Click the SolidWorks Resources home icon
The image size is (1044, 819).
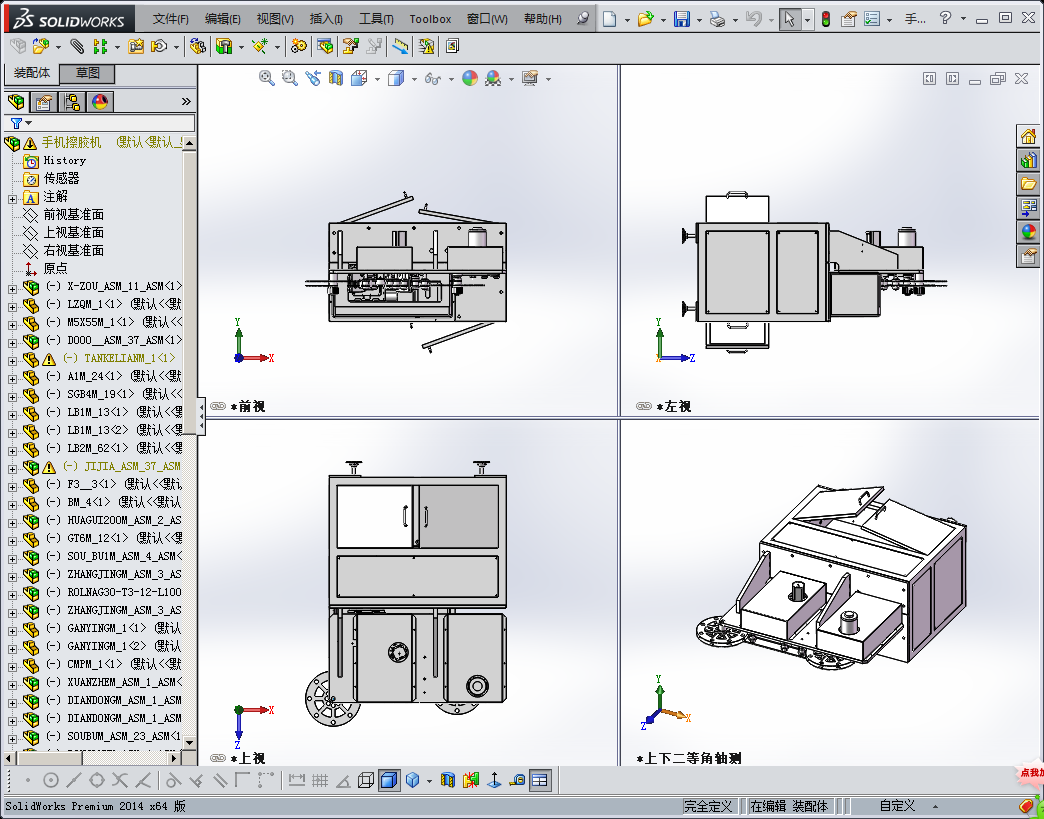click(1028, 137)
